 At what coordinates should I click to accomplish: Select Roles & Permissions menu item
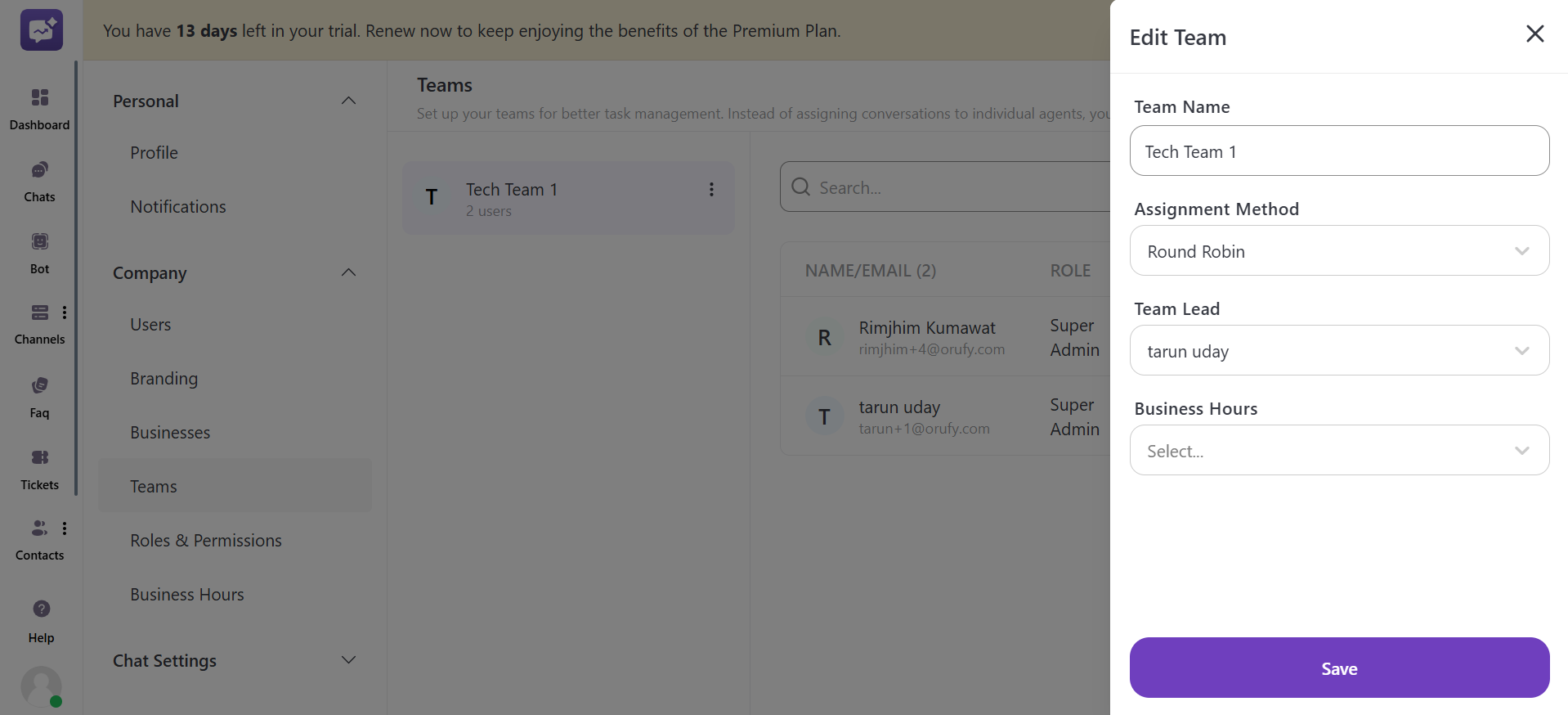[x=206, y=541]
